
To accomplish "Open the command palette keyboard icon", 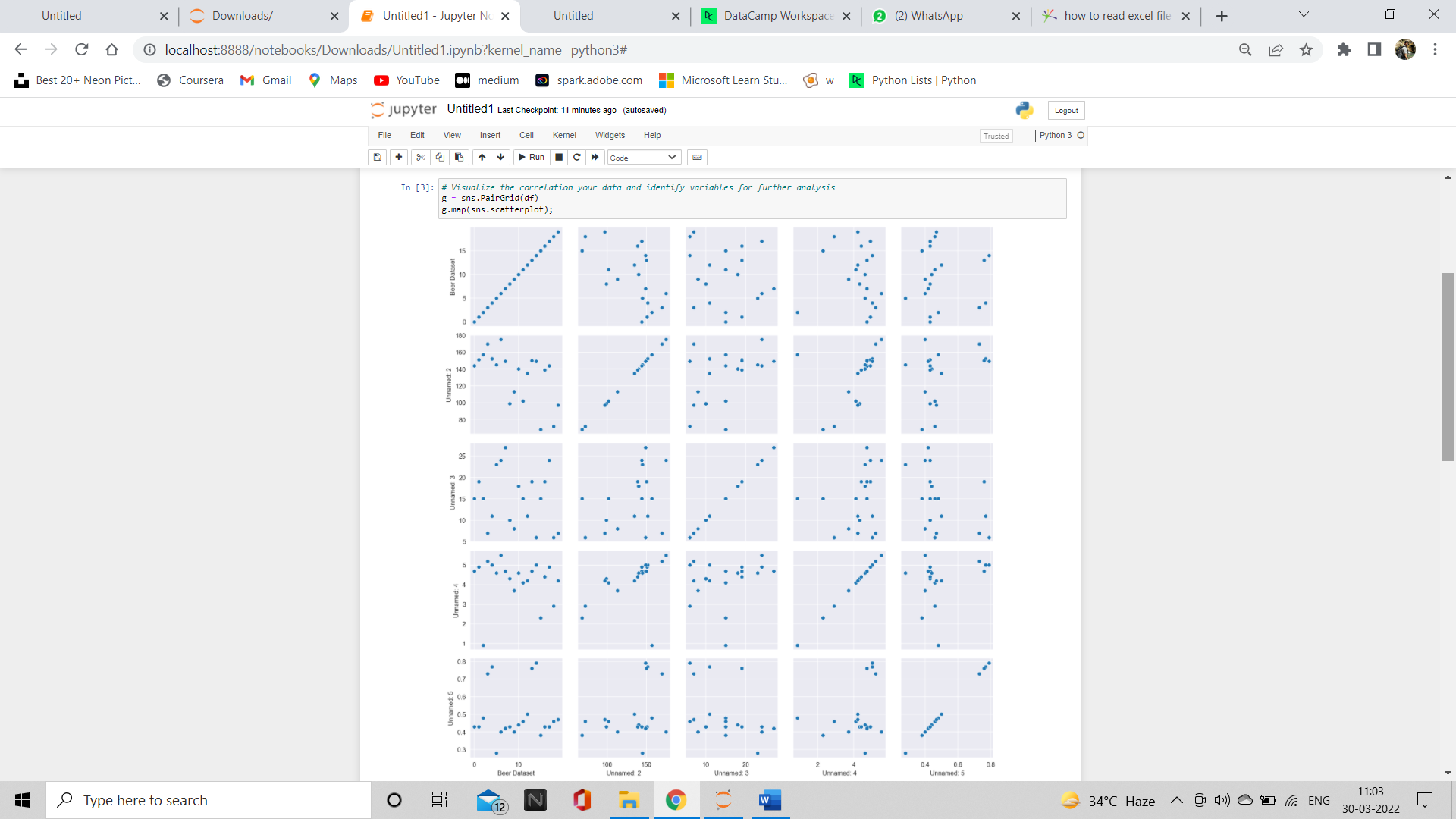I will click(697, 157).
